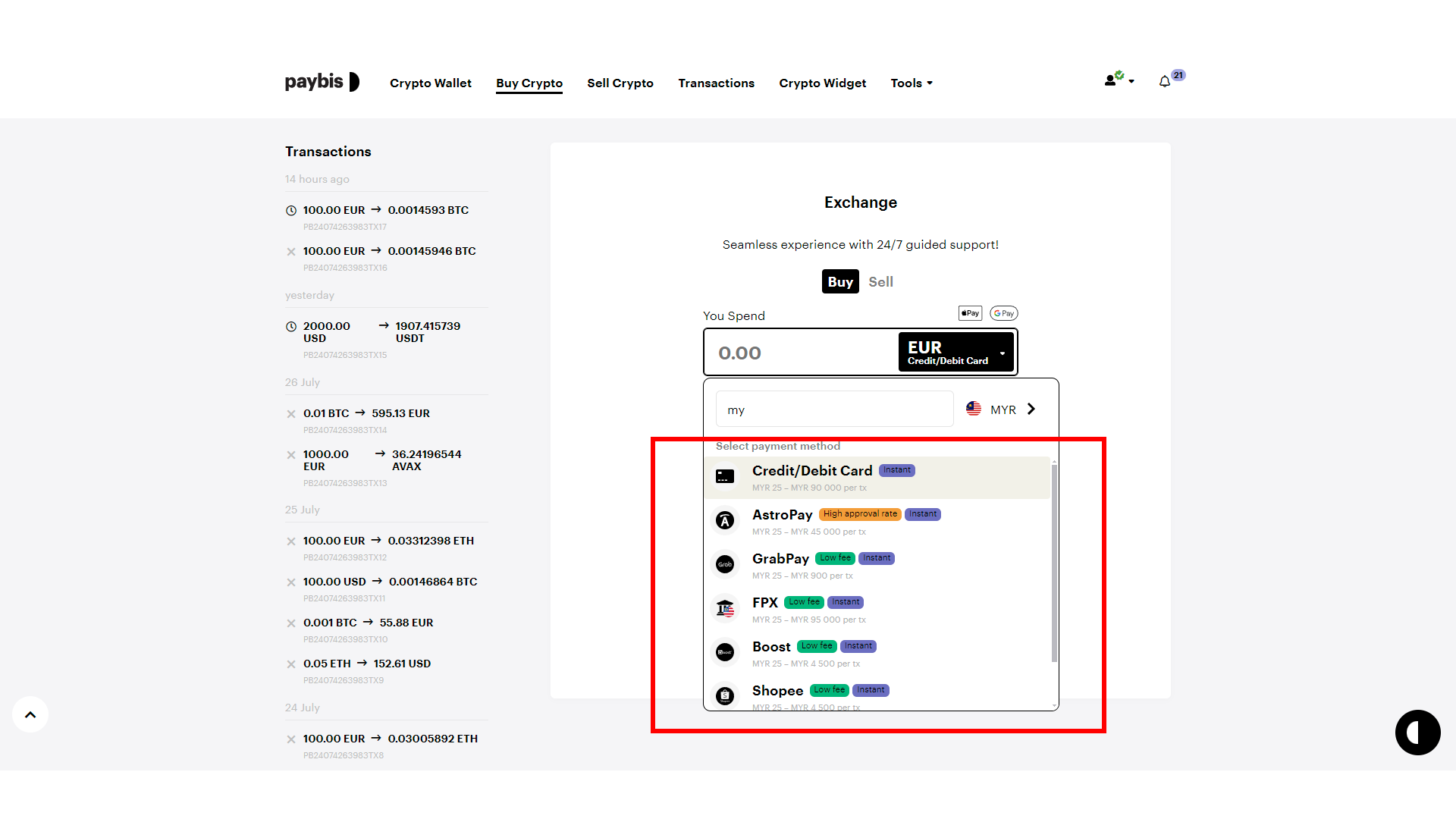Image resolution: width=1456 pixels, height=819 pixels.
Task: Open the EUR Credit/Debit Card currency dropdown
Action: click(x=955, y=353)
